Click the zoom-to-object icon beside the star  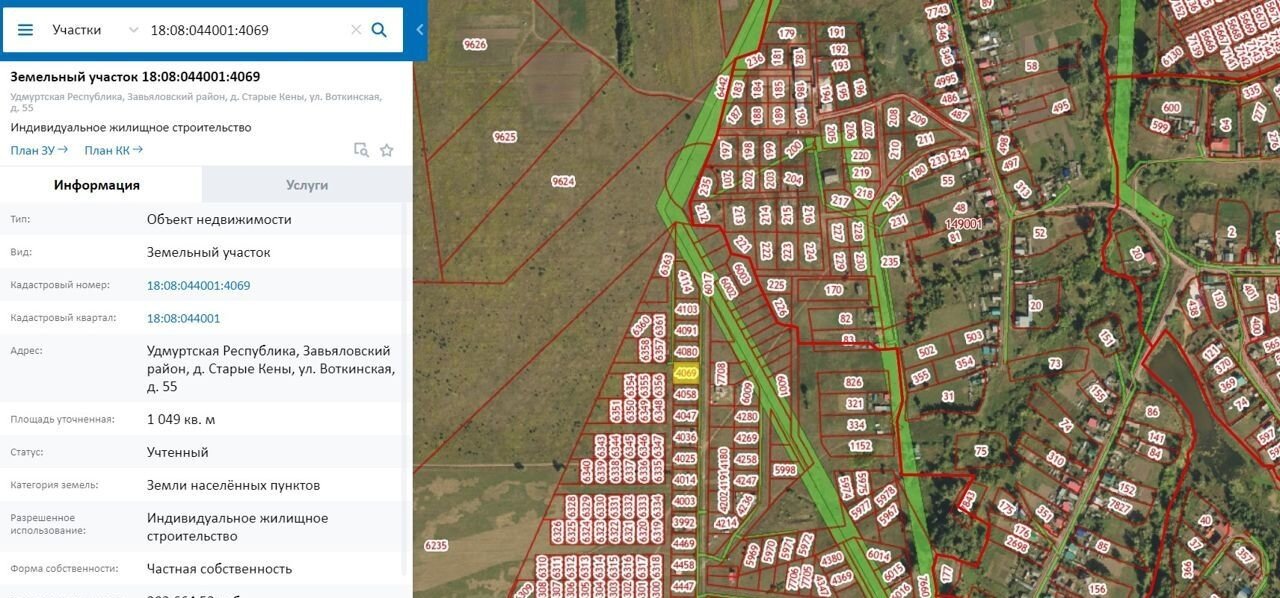(x=361, y=150)
